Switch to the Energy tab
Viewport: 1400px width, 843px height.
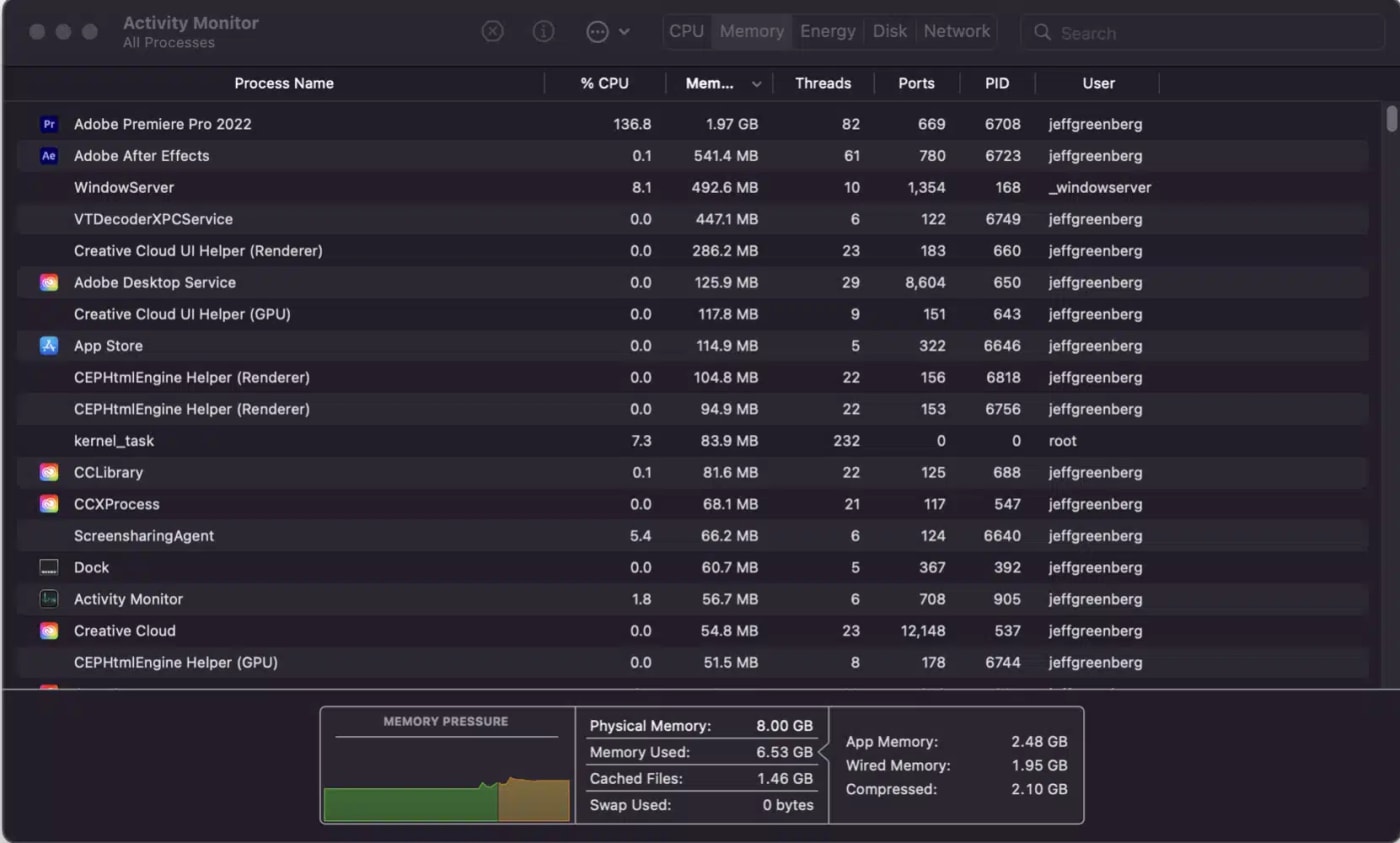pos(828,31)
